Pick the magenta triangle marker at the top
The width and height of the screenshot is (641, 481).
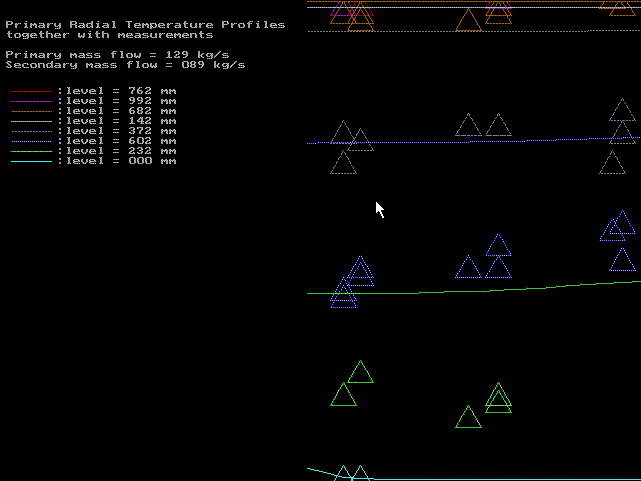498,8
